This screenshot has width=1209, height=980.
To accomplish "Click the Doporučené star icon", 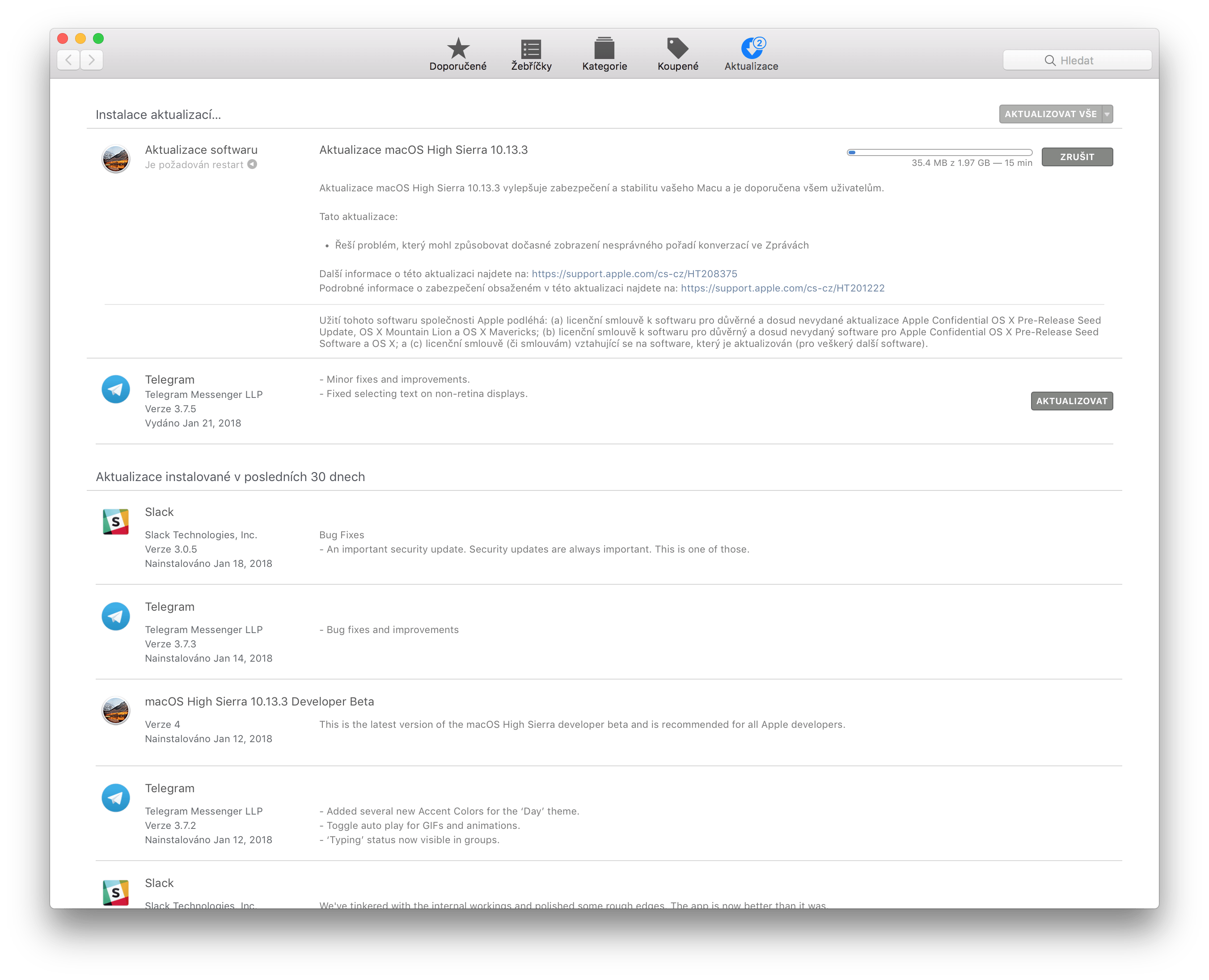I will click(458, 48).
